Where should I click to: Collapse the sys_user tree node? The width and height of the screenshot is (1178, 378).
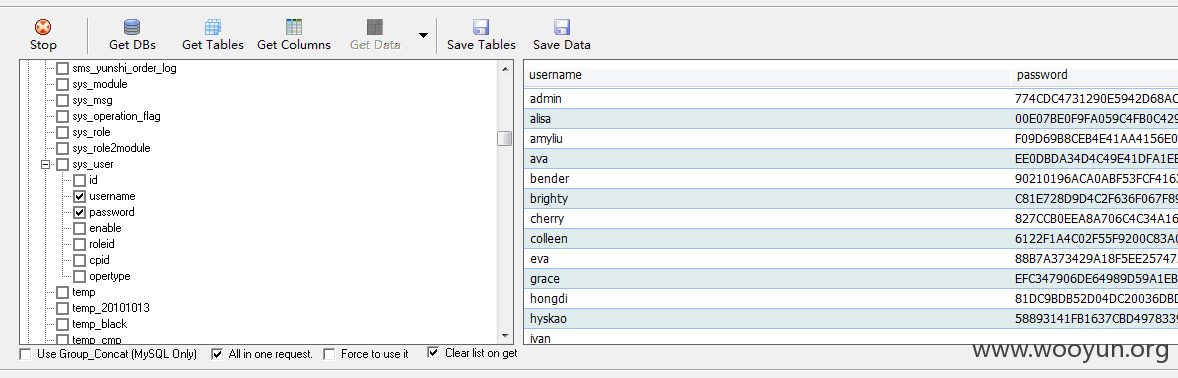point(46,164)
